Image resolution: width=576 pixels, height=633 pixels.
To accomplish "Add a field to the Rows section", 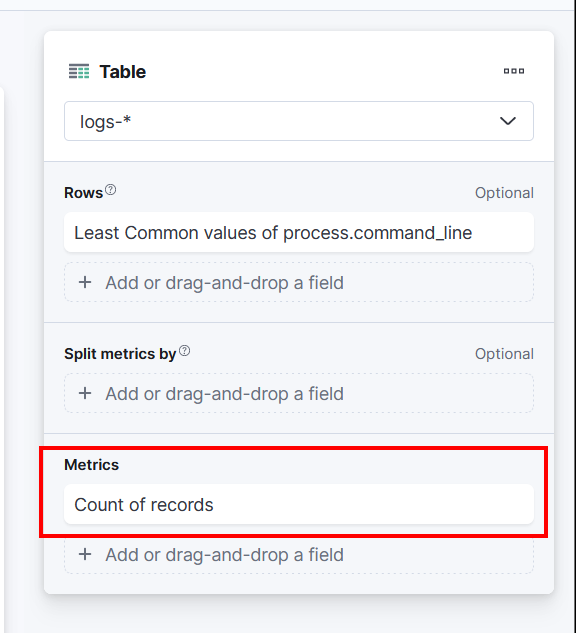I will pos(299,282).
